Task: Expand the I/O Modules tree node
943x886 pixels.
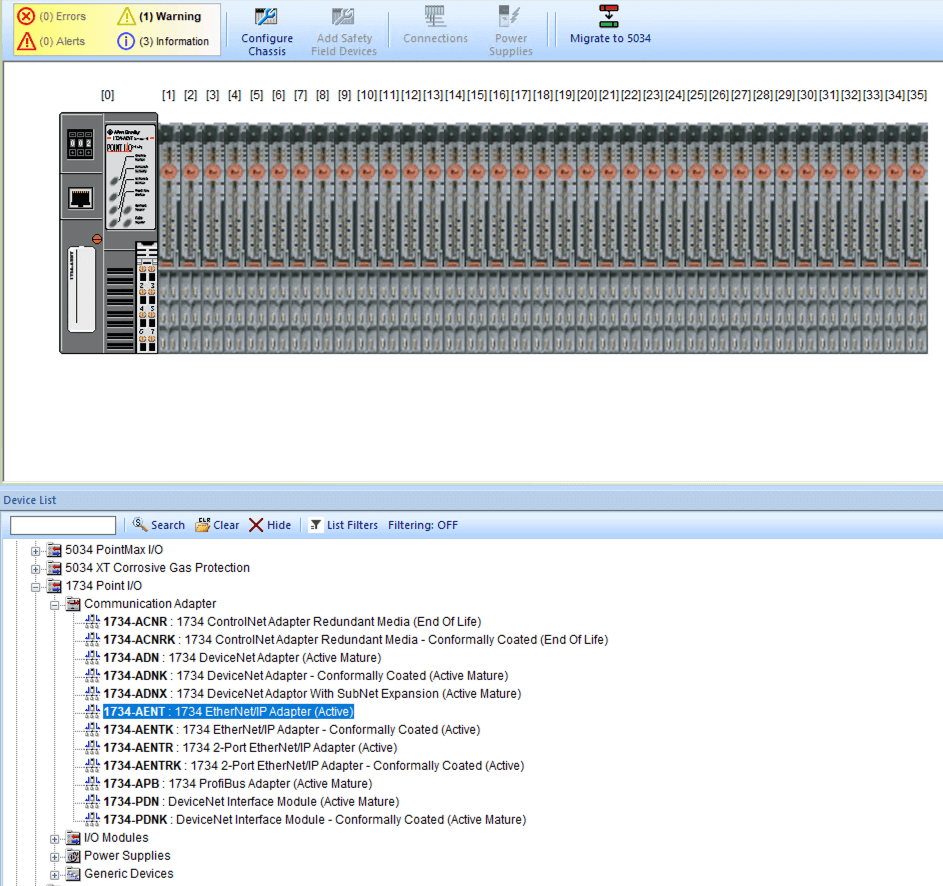Action: [x=55, y=839]
